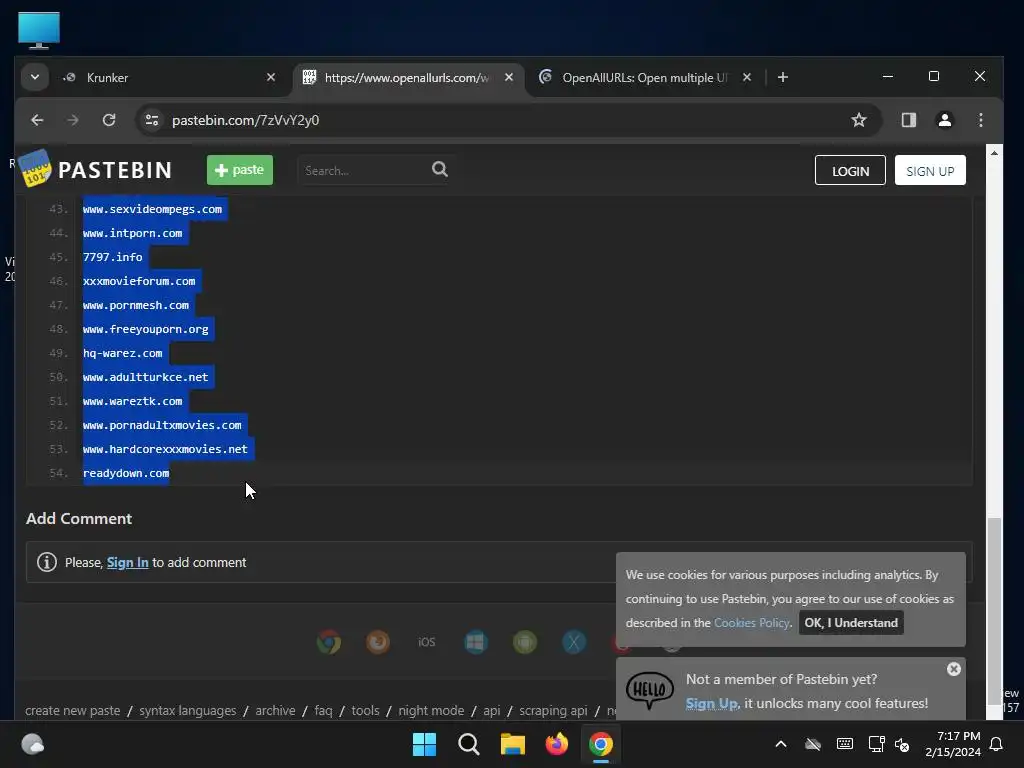Click the SIGN UP button
The width and height of the screenshot is (1024, 768).
(930, 170)
